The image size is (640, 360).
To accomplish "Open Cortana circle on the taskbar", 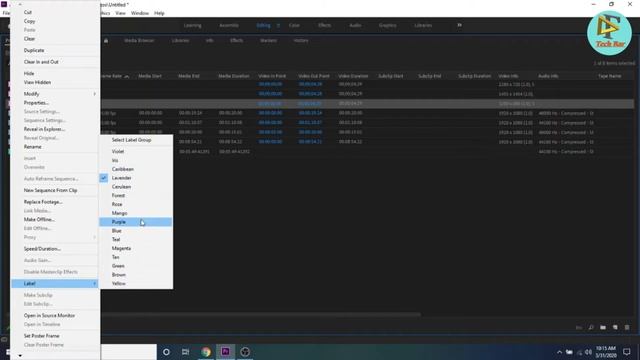I will tap(166, 352).
